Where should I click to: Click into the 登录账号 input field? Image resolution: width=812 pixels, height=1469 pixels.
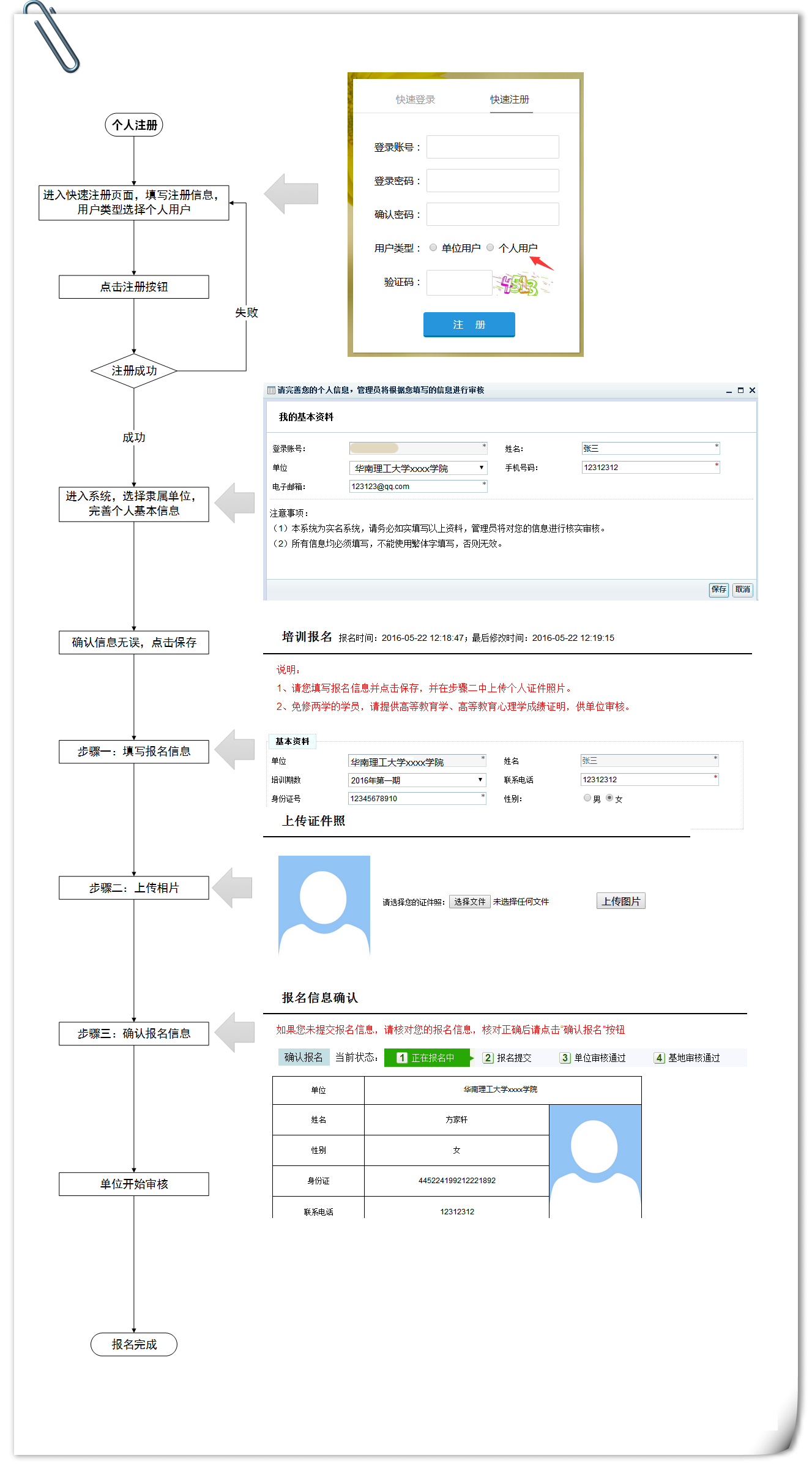point(493,147)
